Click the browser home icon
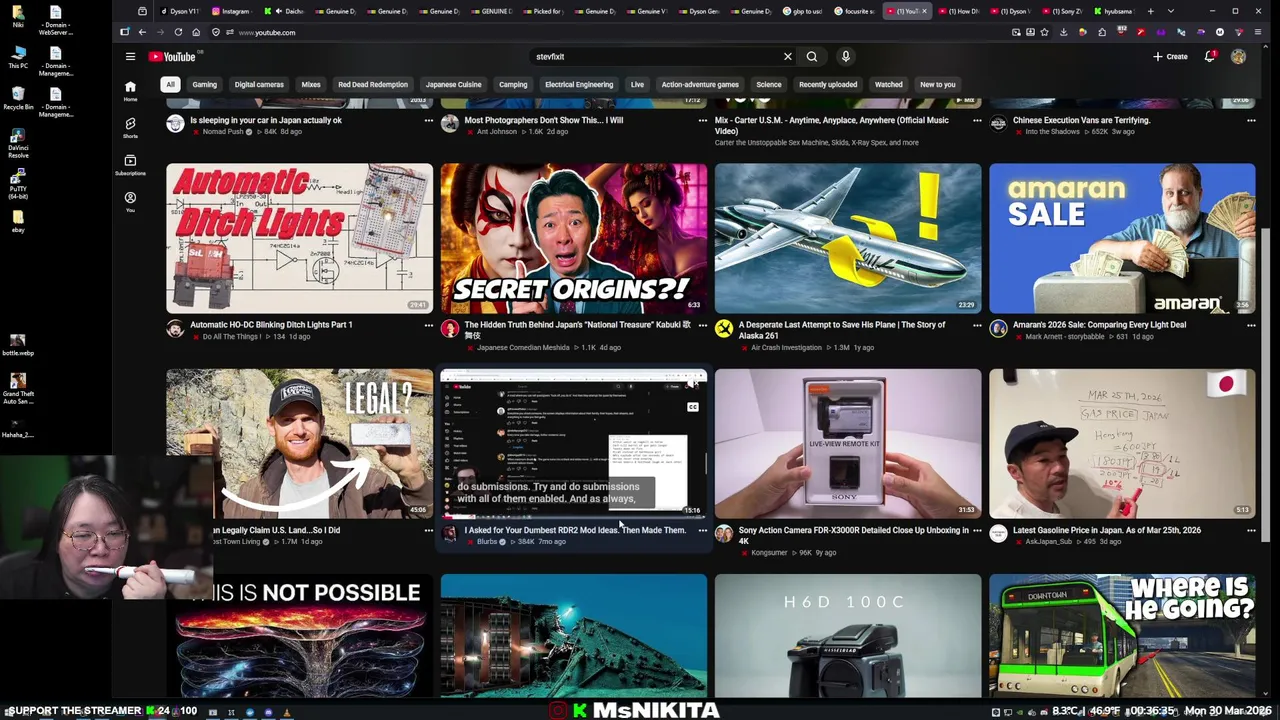 tap(196, 32)
